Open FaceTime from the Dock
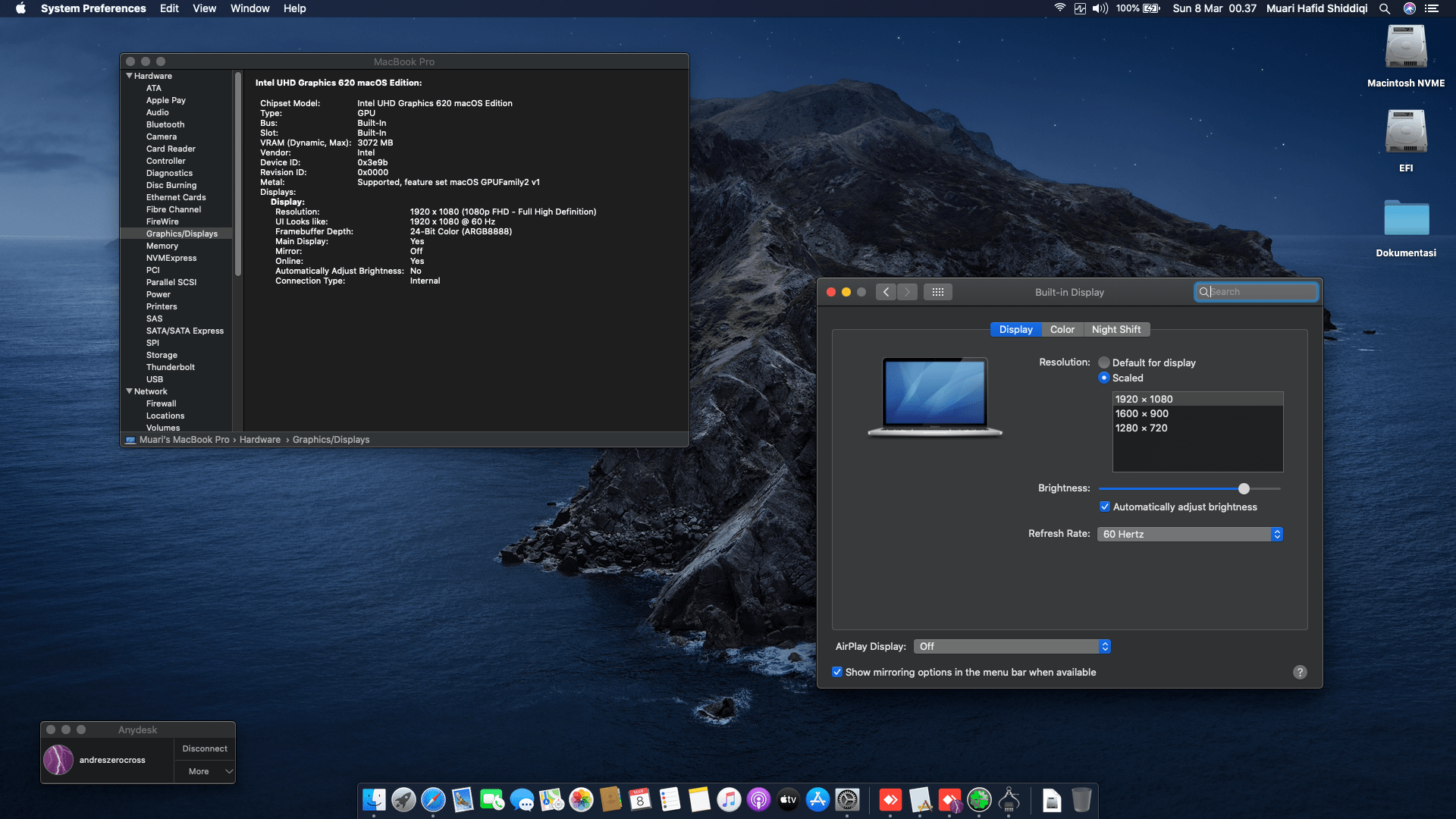The height and width of the screenshot is (819, 1456). (x=492, y=799)
